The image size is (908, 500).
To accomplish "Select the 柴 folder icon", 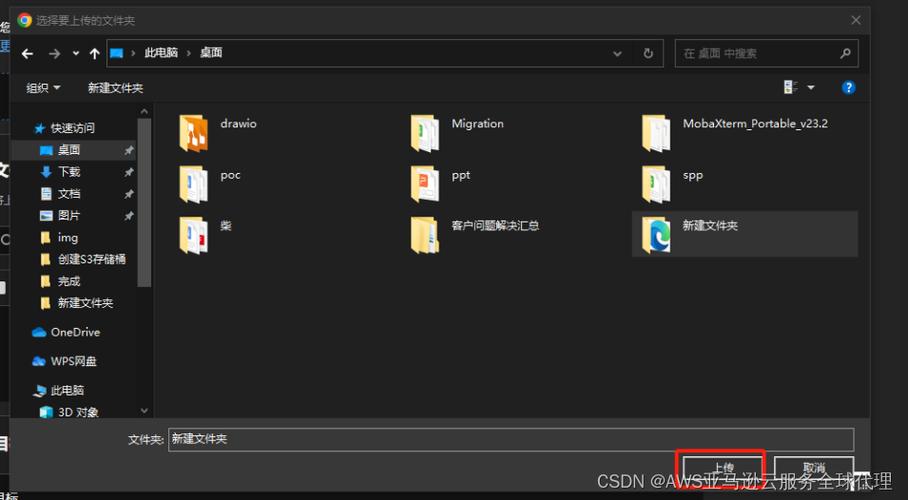I will [193, 235].
